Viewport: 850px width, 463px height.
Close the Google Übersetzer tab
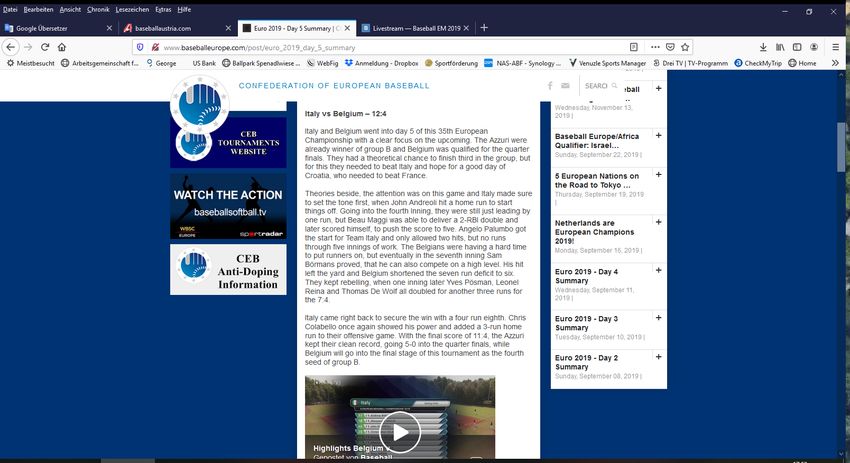click(x=109, y=28)
